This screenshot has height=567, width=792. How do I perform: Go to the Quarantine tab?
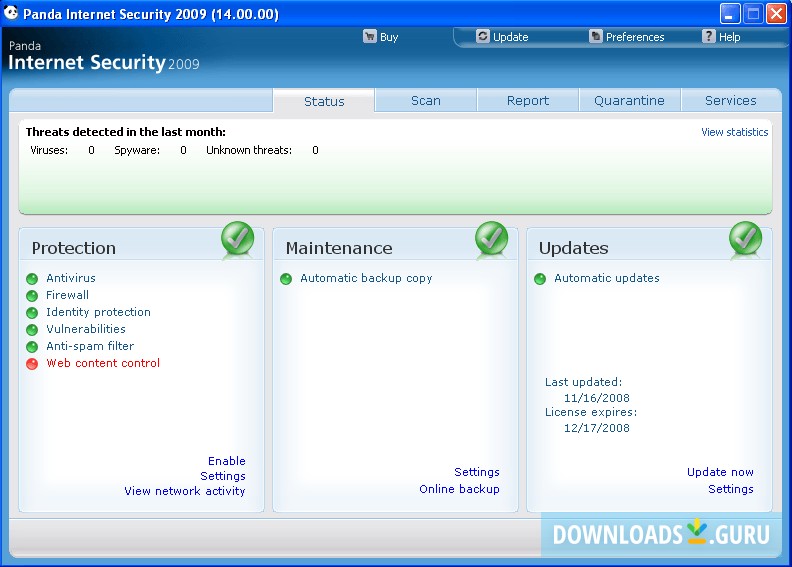click(629, 100)
